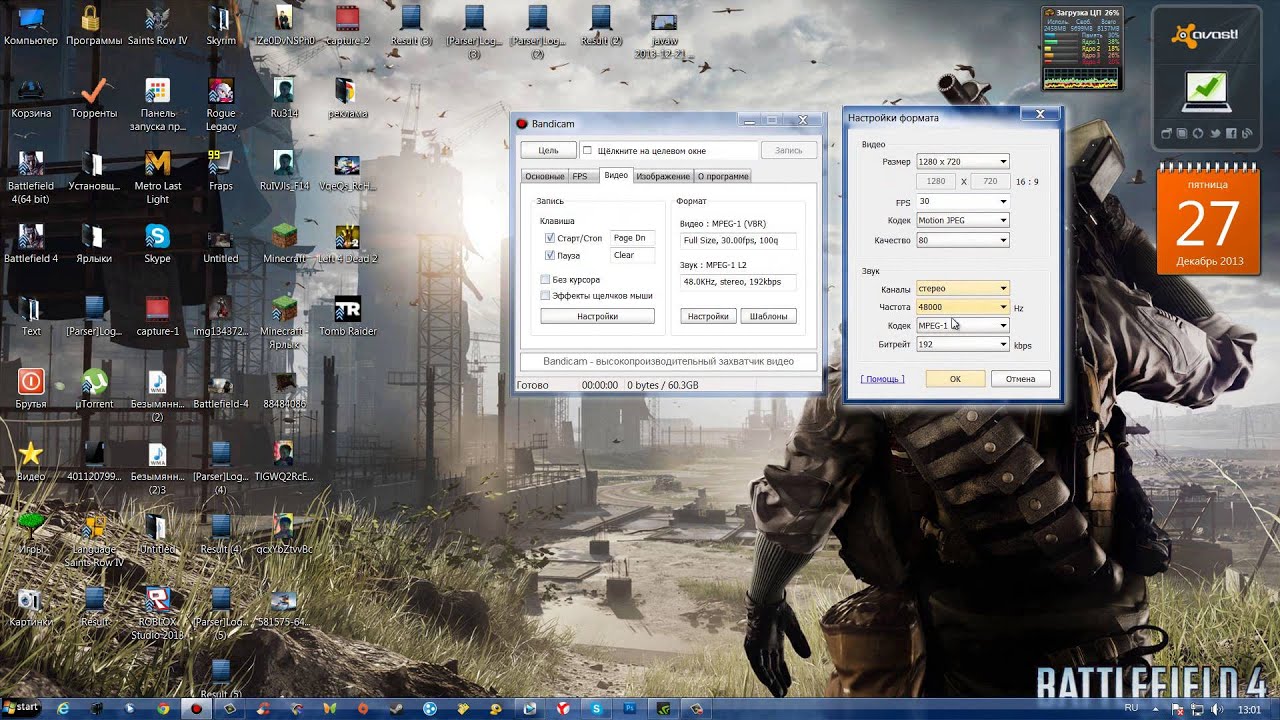Open the µTorrent desktop shortcut
The height and width of the screenshot is (720, 1280).
click(94, 388)
